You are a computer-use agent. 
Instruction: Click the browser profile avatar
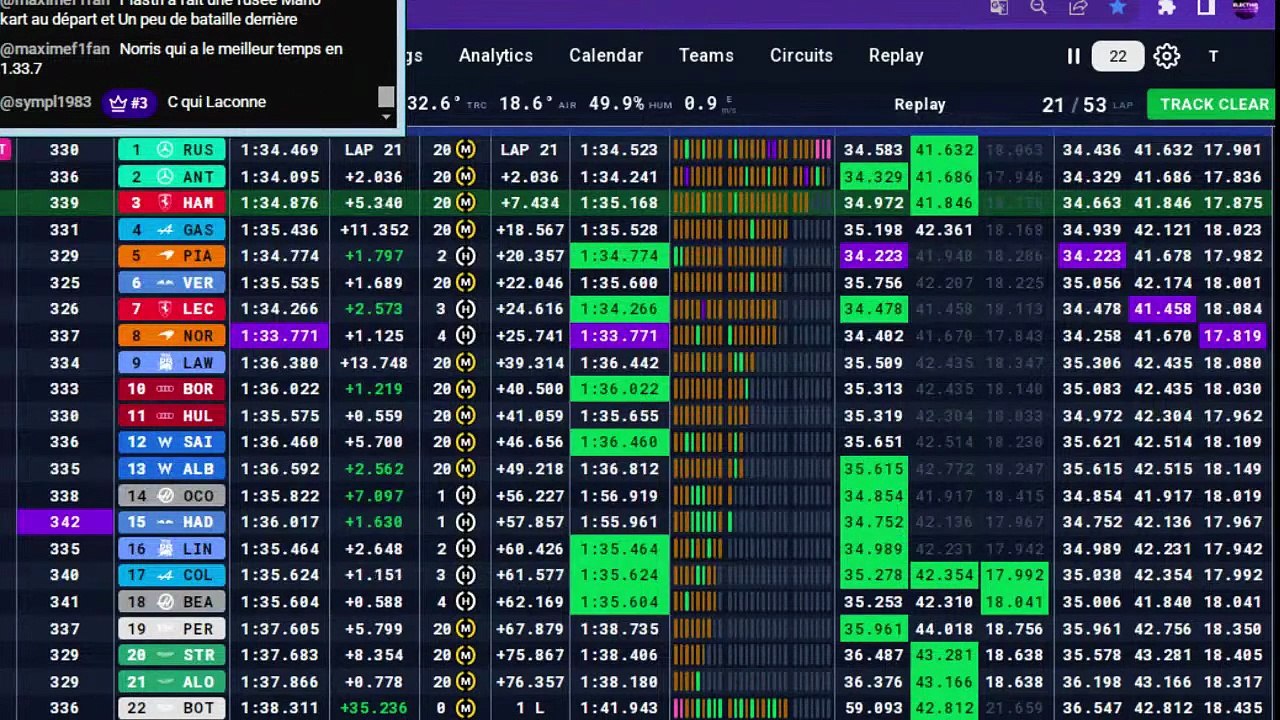1245,8
